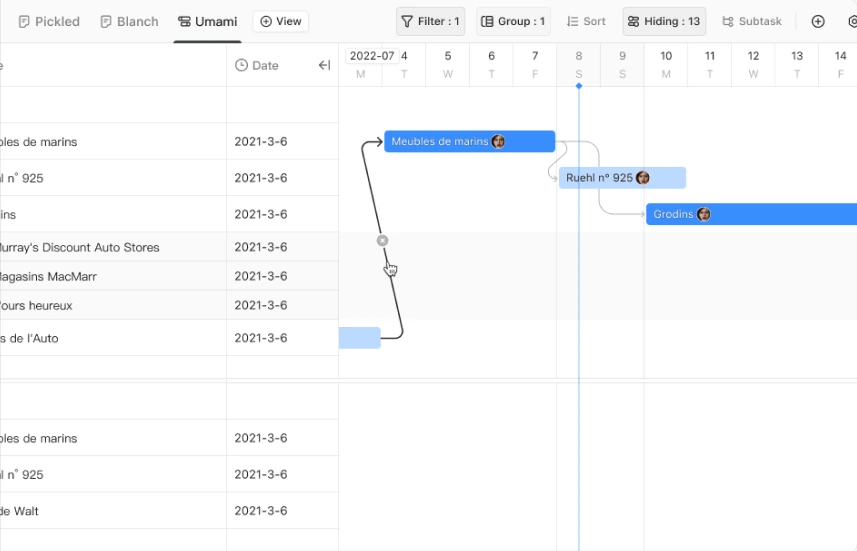Select the Umami Gantt view tab
Image resolution: width=857 pixels, height=551 pixels.
pyautogui.click(x=208, y=21)
